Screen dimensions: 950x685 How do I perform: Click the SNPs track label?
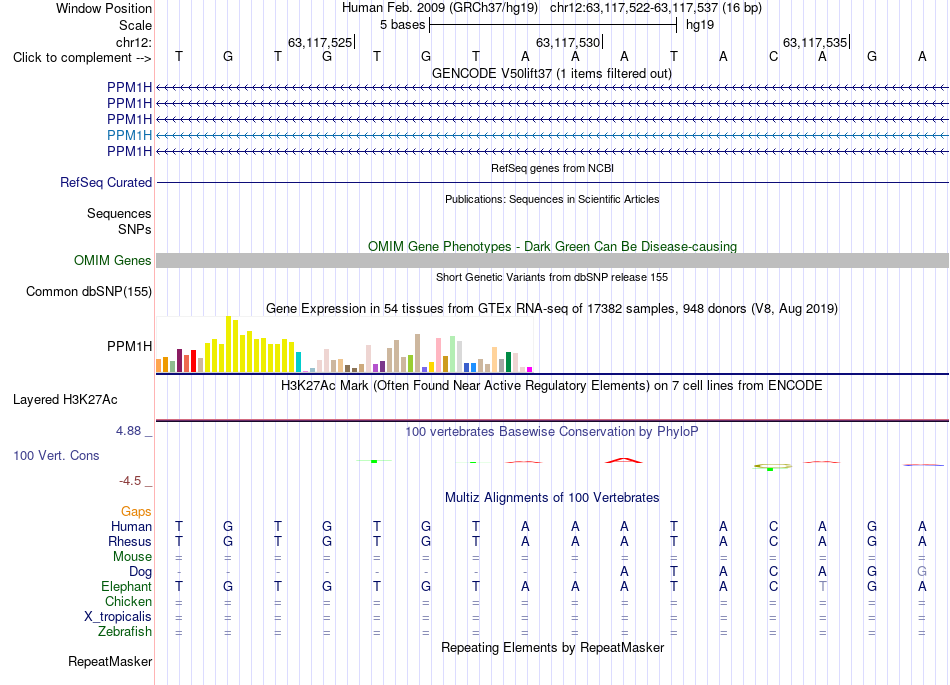(135, 229)
